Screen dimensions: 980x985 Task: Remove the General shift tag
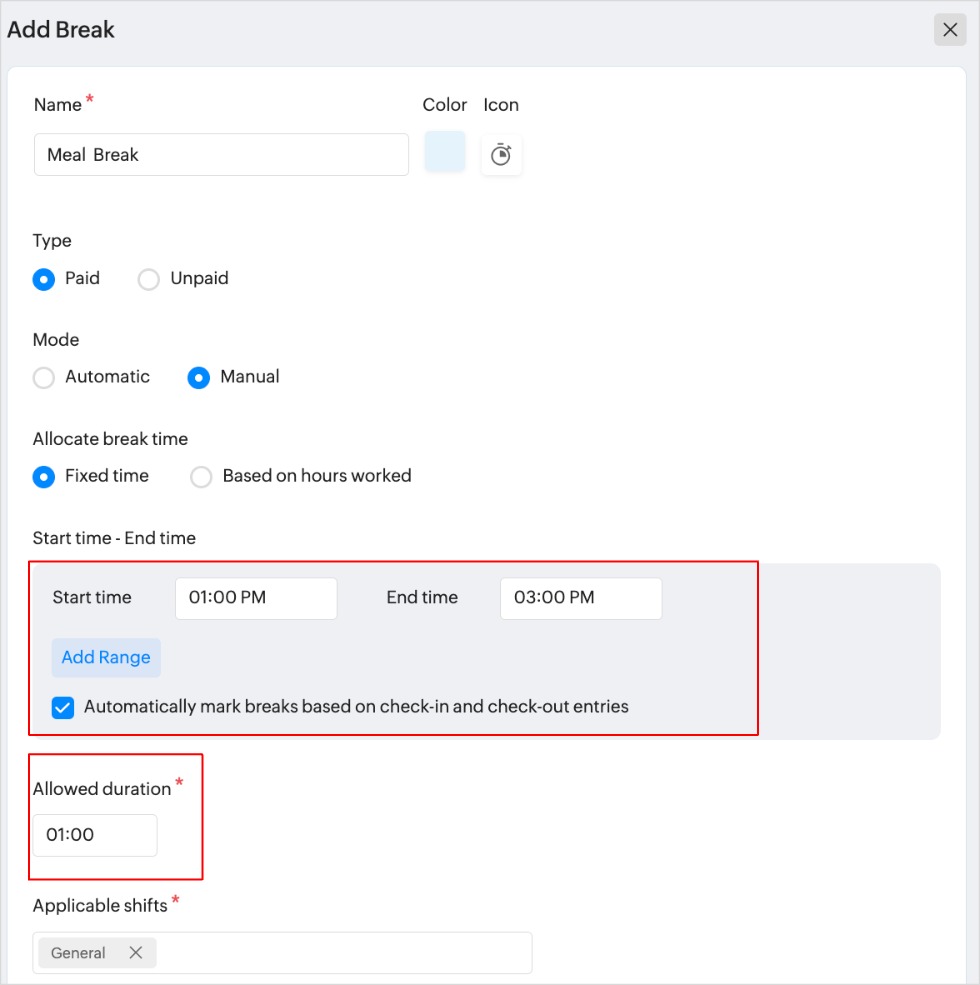(x=136, y=953)
